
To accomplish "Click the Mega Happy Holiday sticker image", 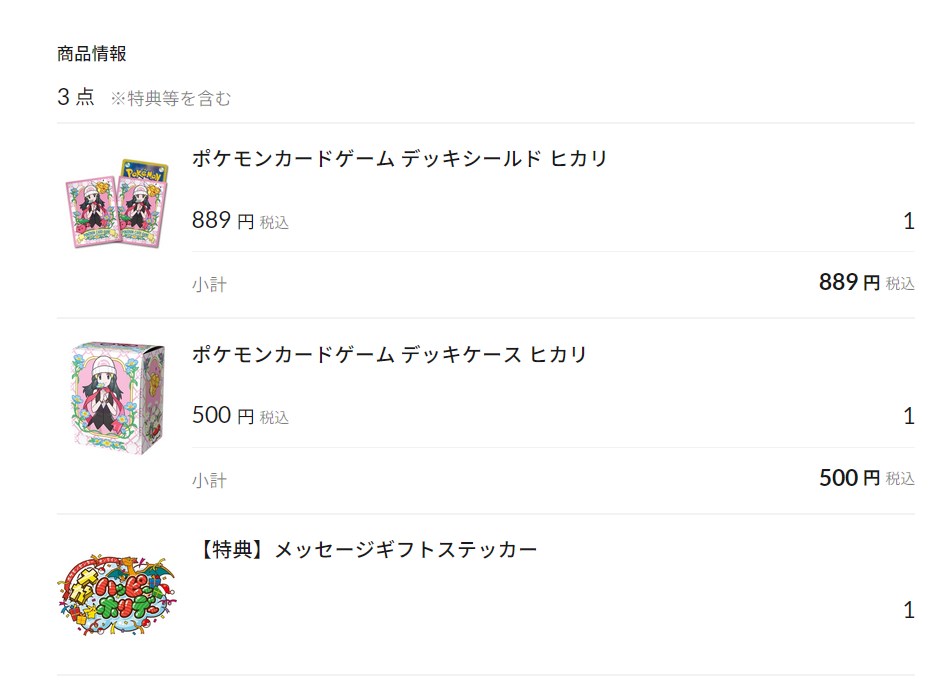I will pyautogui.click(x=116, y=594).
